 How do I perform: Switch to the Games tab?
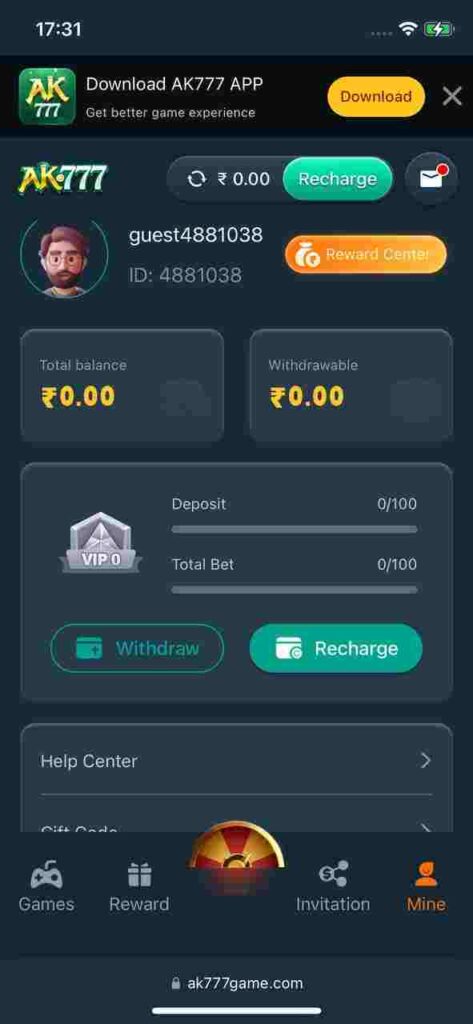tap(46, 886)
